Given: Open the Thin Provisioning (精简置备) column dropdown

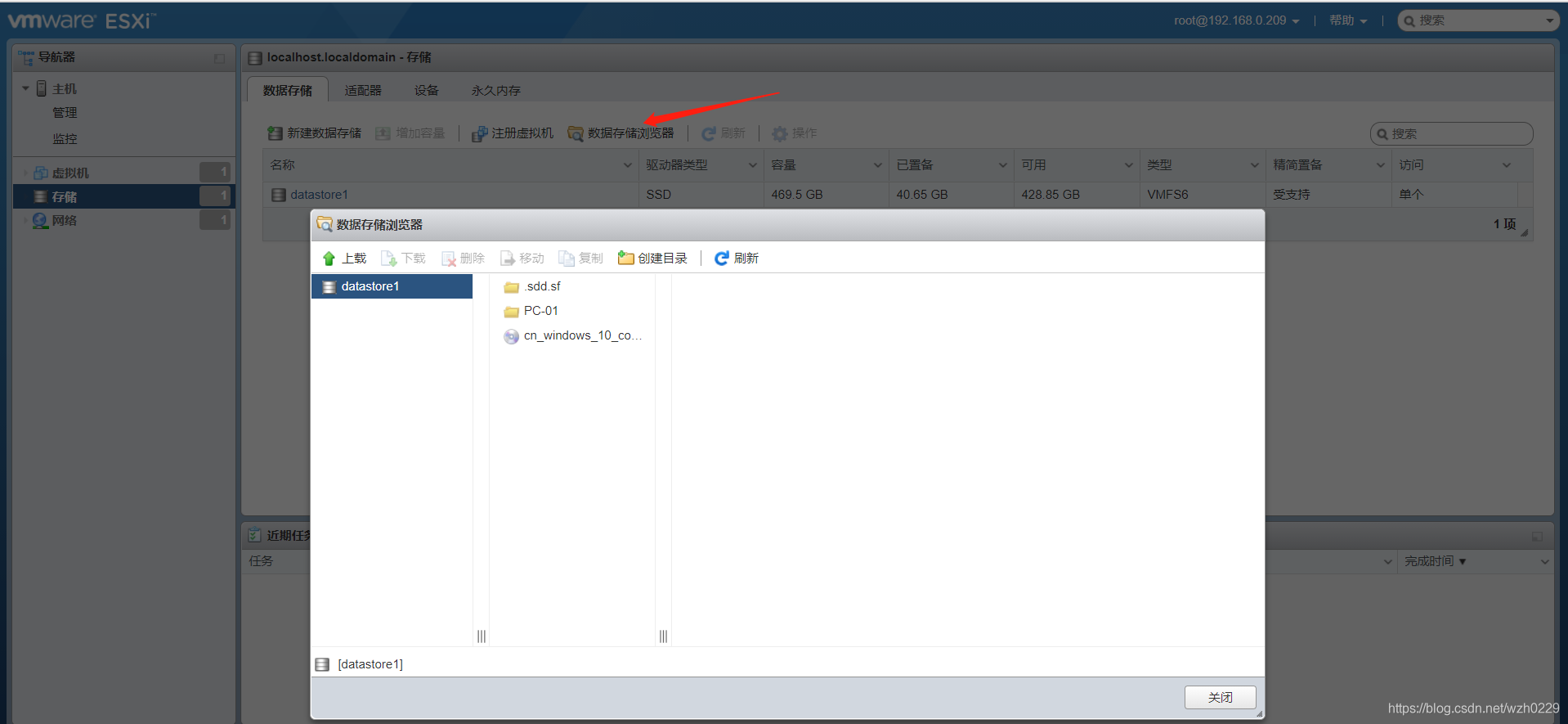Looking at the screenshot, I should tap(1380, 165).
